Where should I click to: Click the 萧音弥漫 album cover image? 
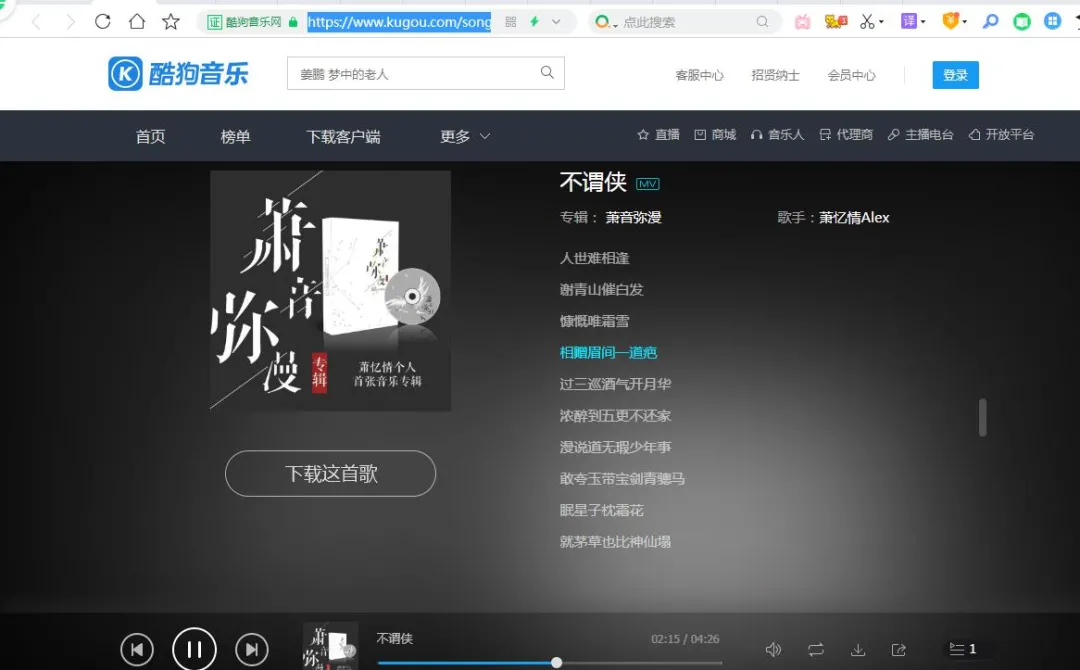[x=331, y=291]
